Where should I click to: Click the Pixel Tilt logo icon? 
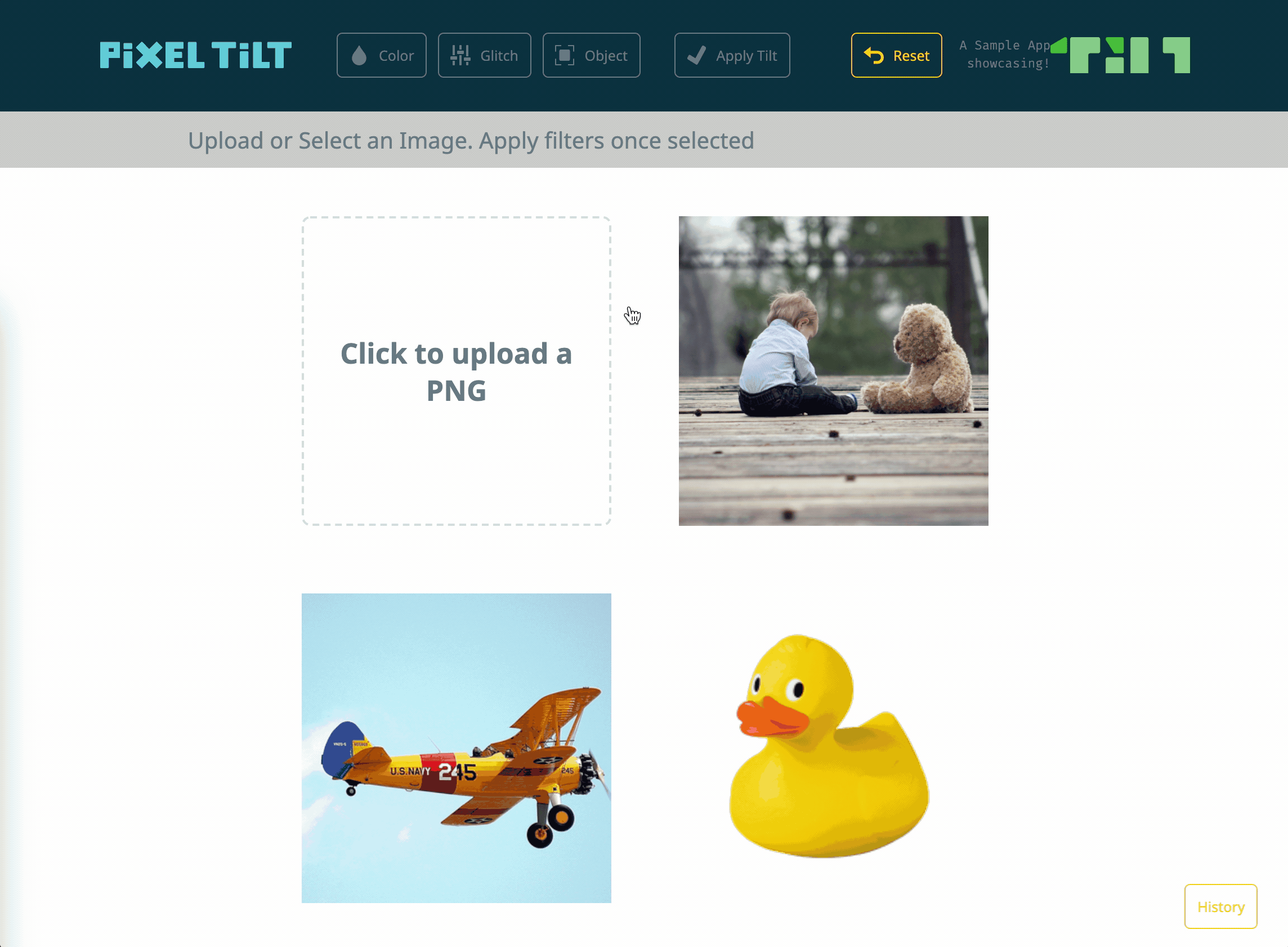(x=196, y=55)
